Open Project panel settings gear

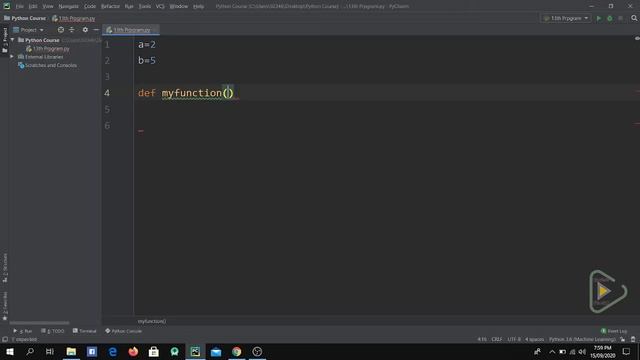[85, 30]
